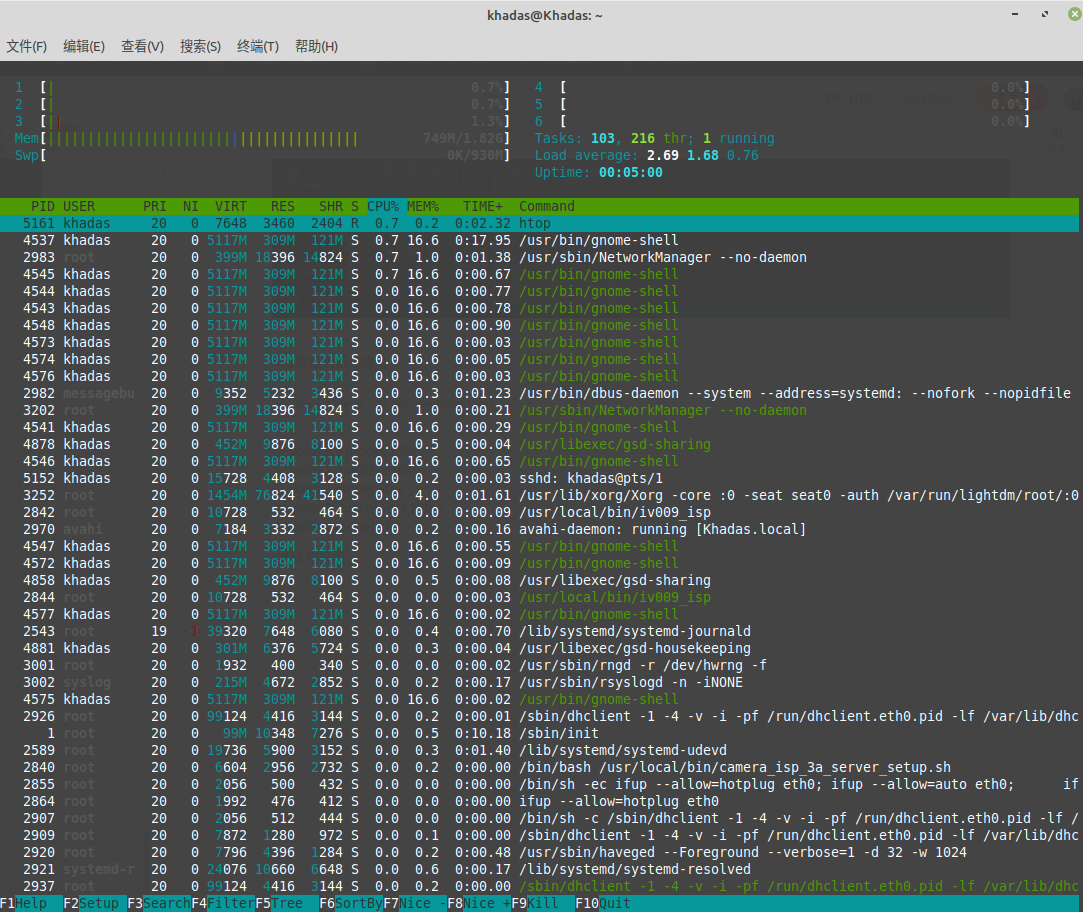Image resolution: width=1083 pixels, height=912 pixels.
Task: Select iv009_isp process row PID 2842
Action: coord(539,513)
